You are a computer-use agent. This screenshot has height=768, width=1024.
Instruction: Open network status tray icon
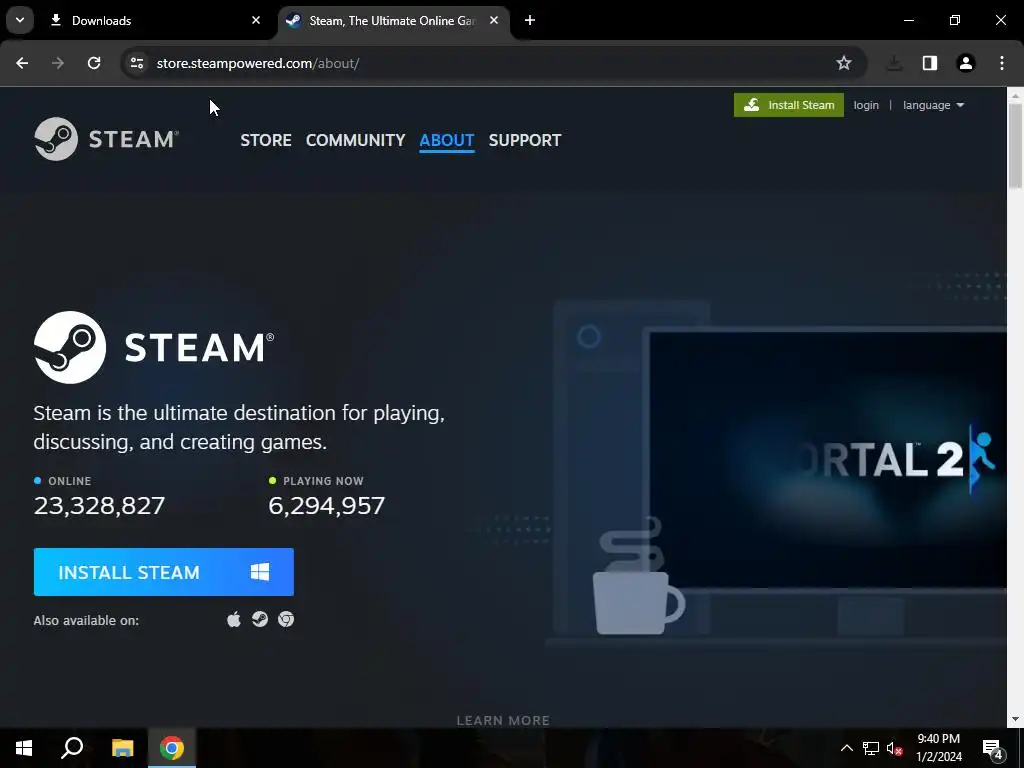(x=871, y=748)
